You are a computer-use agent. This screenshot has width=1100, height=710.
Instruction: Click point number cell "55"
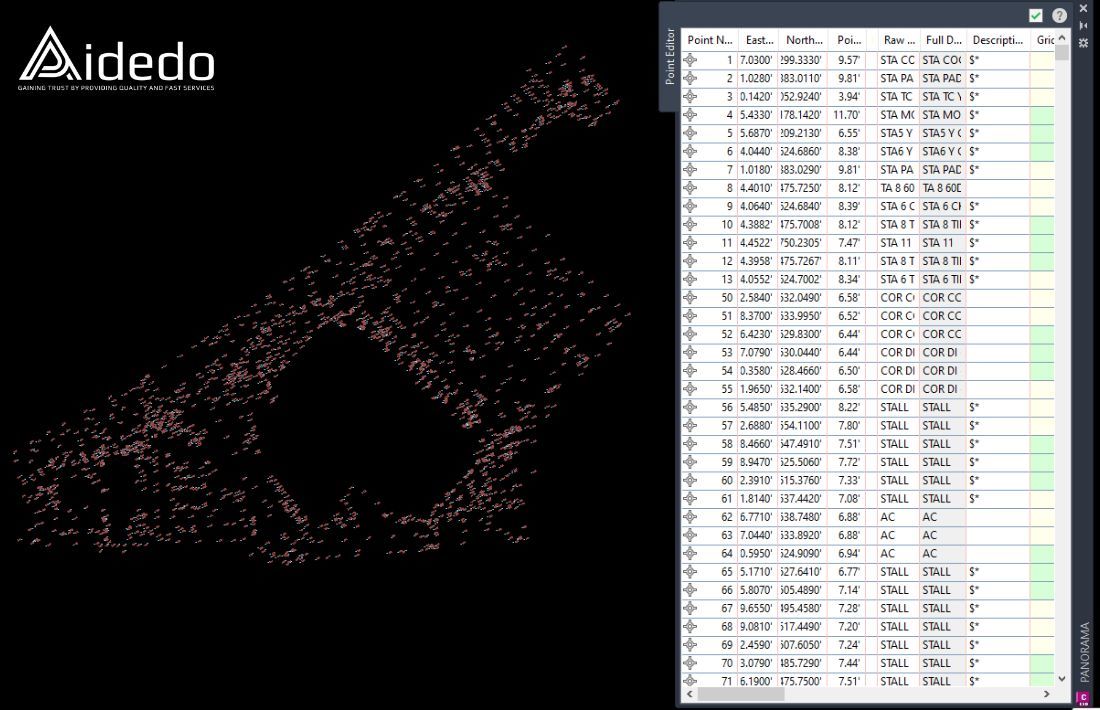pos(718,389)
